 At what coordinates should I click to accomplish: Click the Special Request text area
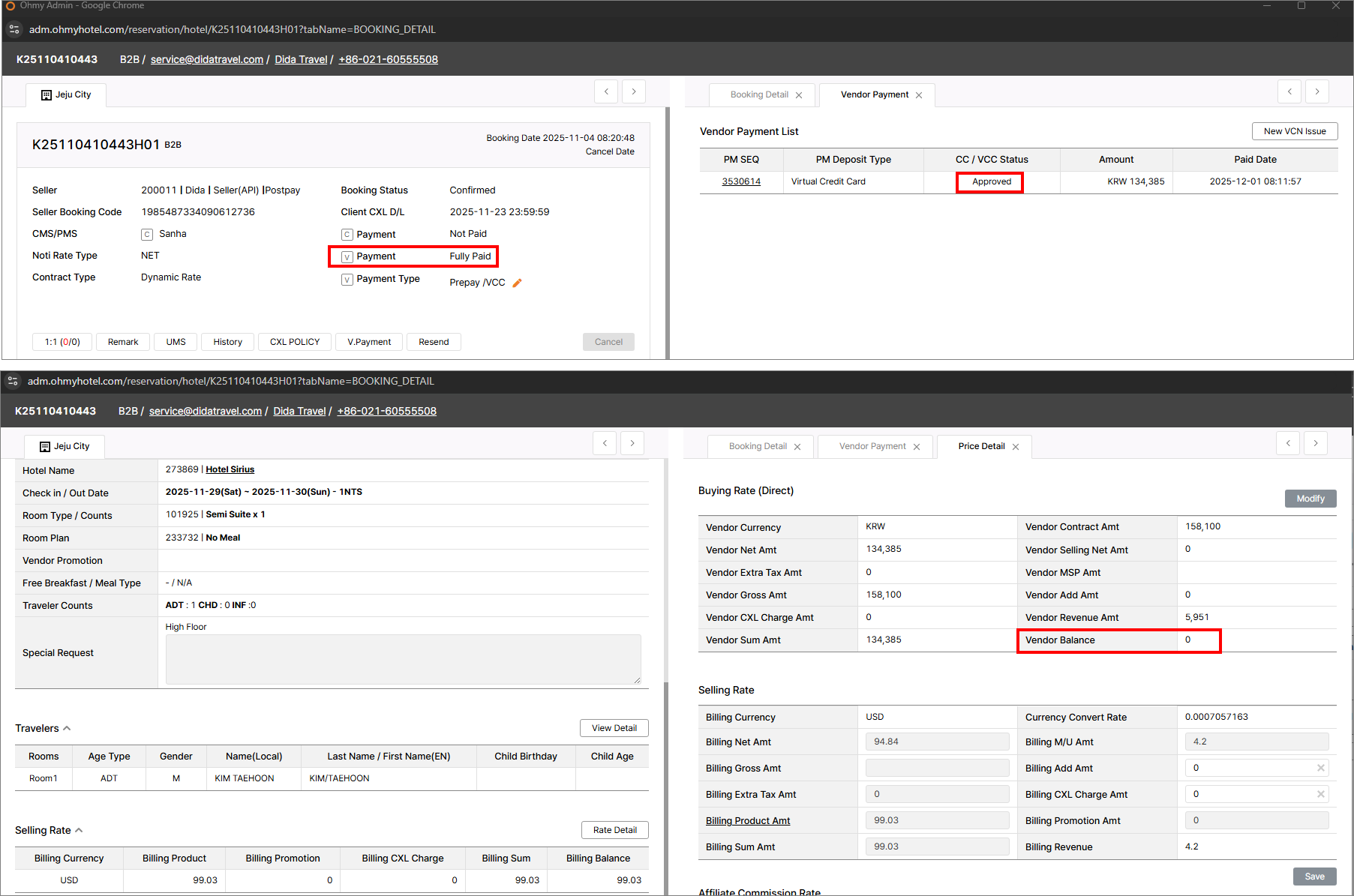click(403, 659)
